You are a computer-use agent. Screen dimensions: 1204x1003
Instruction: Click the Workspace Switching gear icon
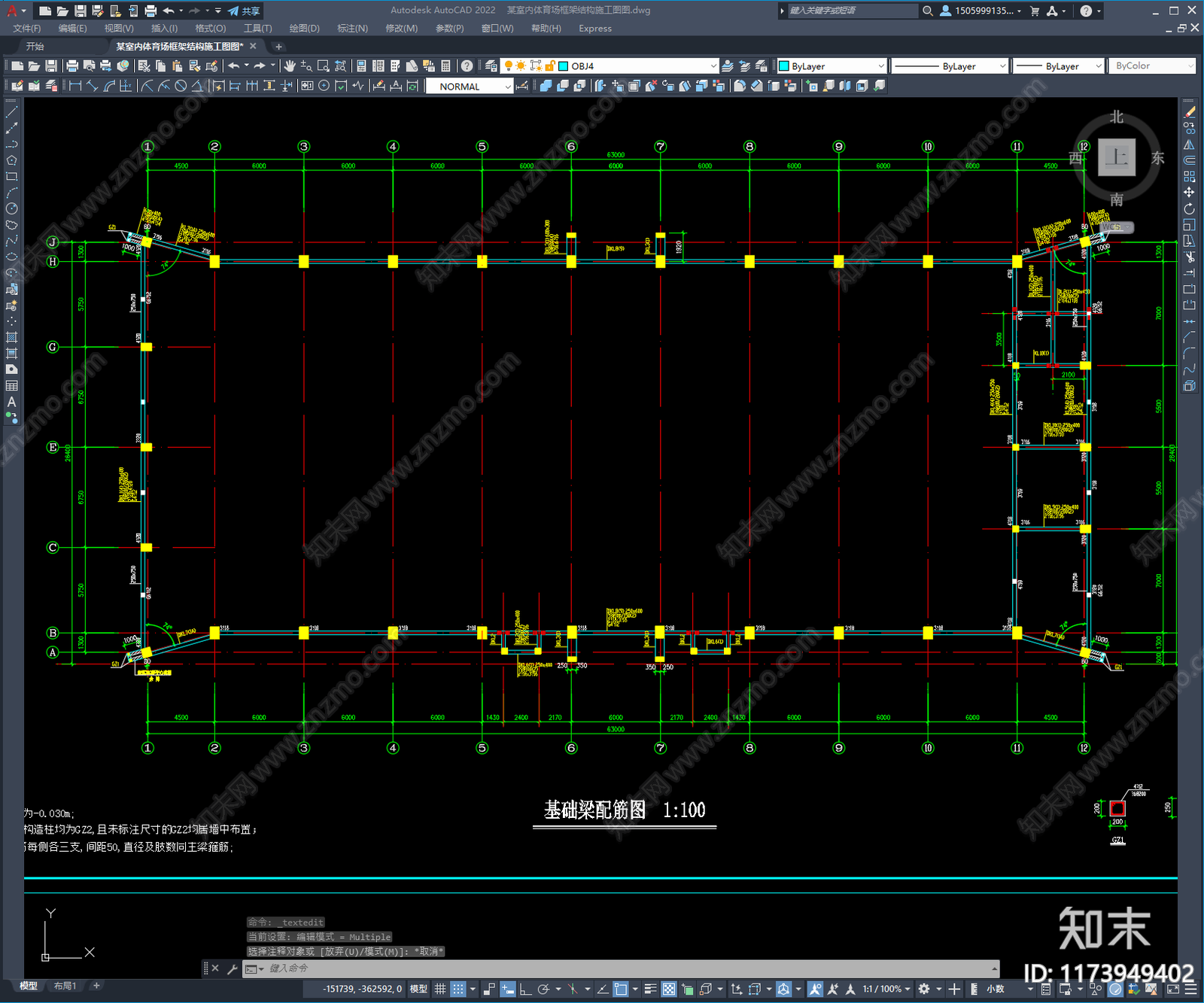pyautogui.click(x=924, y=989)
